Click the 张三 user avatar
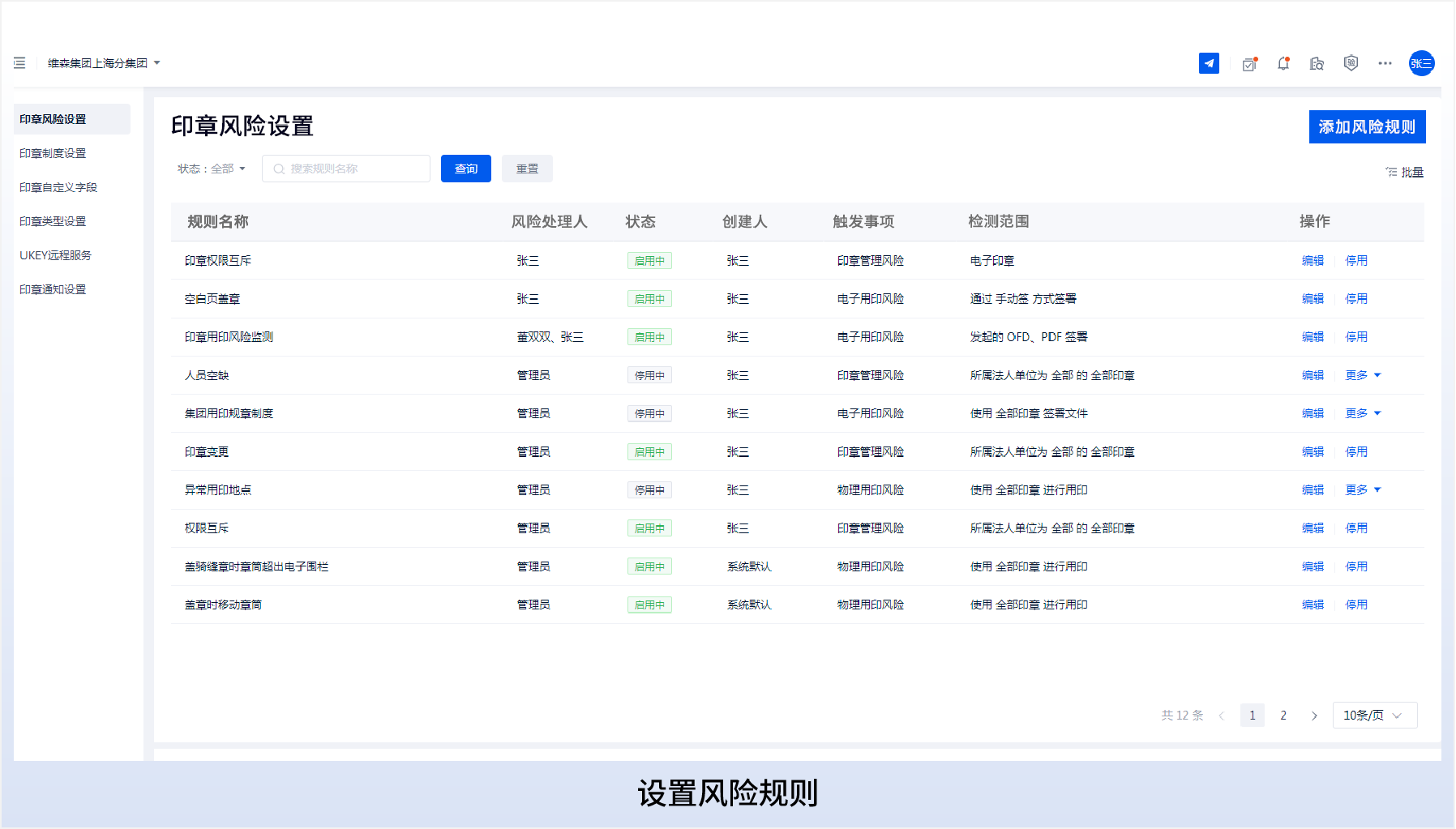The image size is (1456, 829). click(x=1421, y=63)
